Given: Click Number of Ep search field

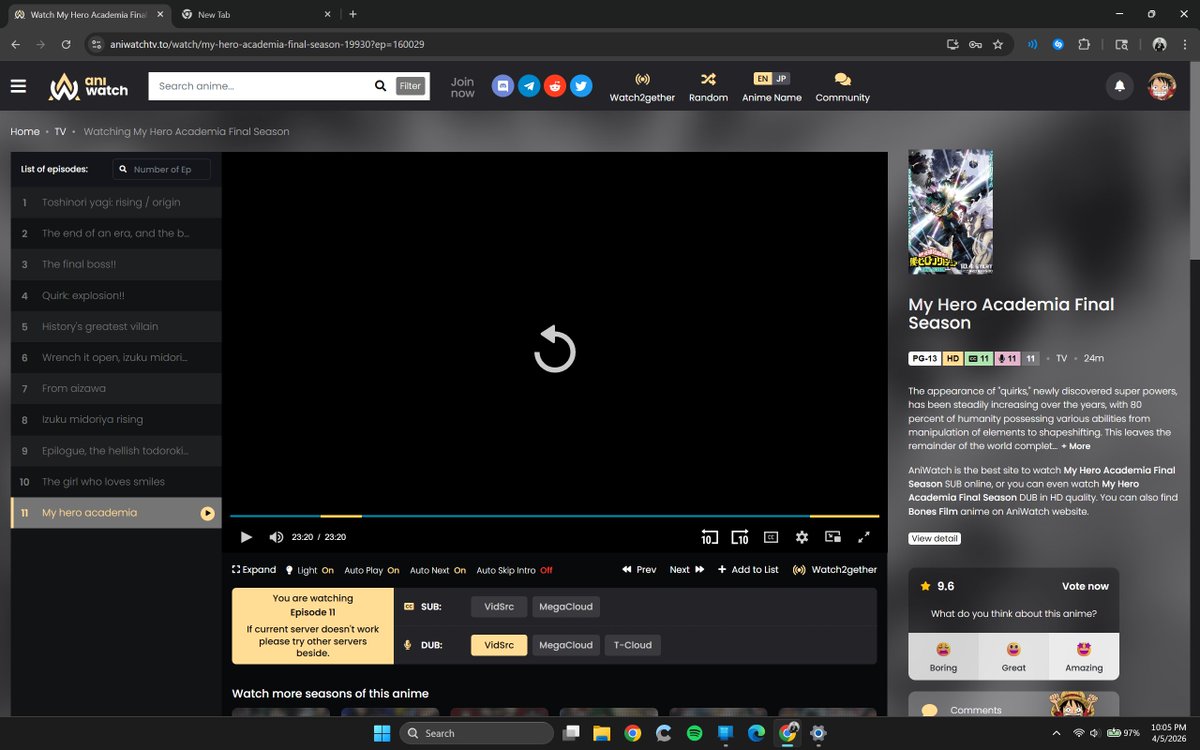Looking at the screenshot, I should (162, 169).
